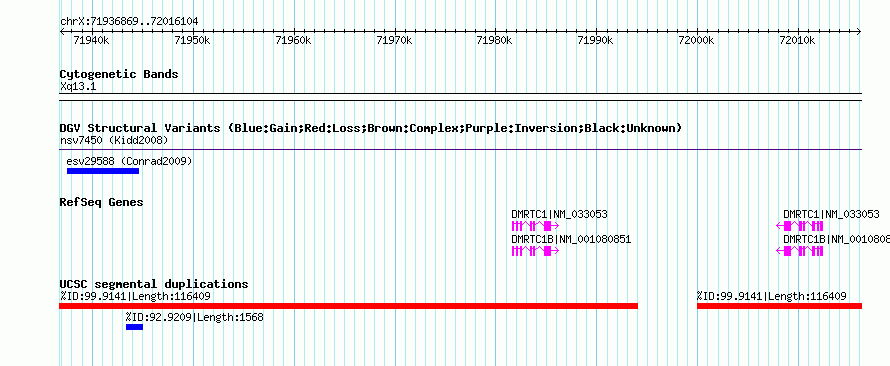Open the nsv7450 (Kidd2008) variant label
This screenshot has width=890, height=366.
[x=114, y=140]
